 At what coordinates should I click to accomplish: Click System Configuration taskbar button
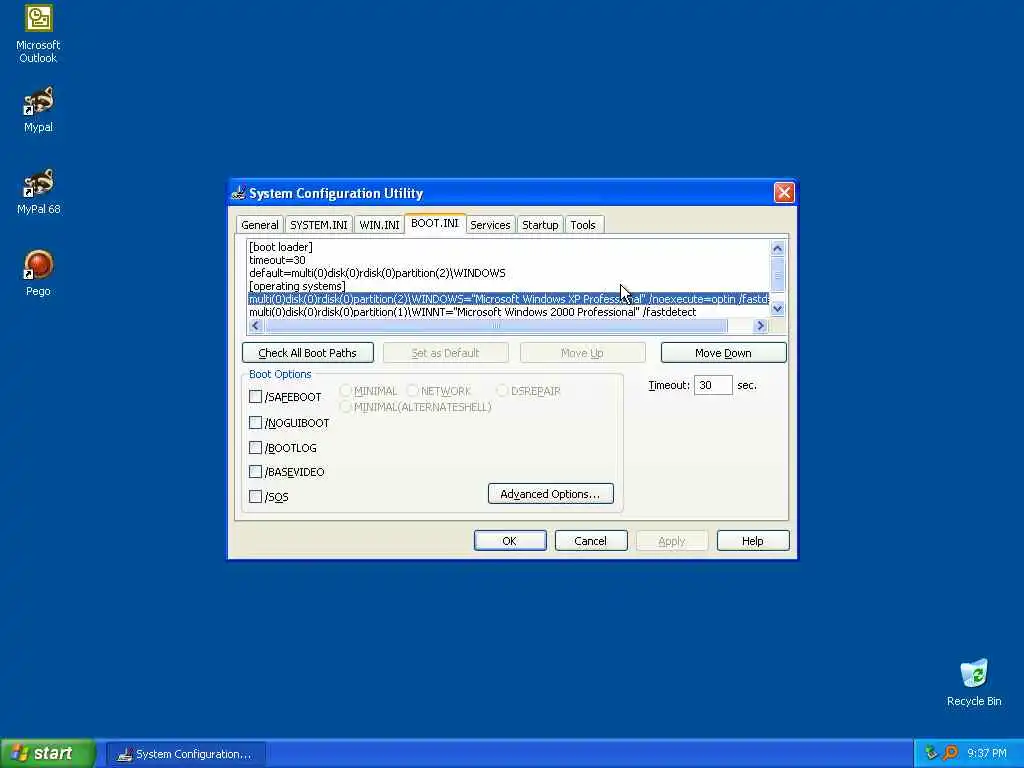(x=186, y=754)
